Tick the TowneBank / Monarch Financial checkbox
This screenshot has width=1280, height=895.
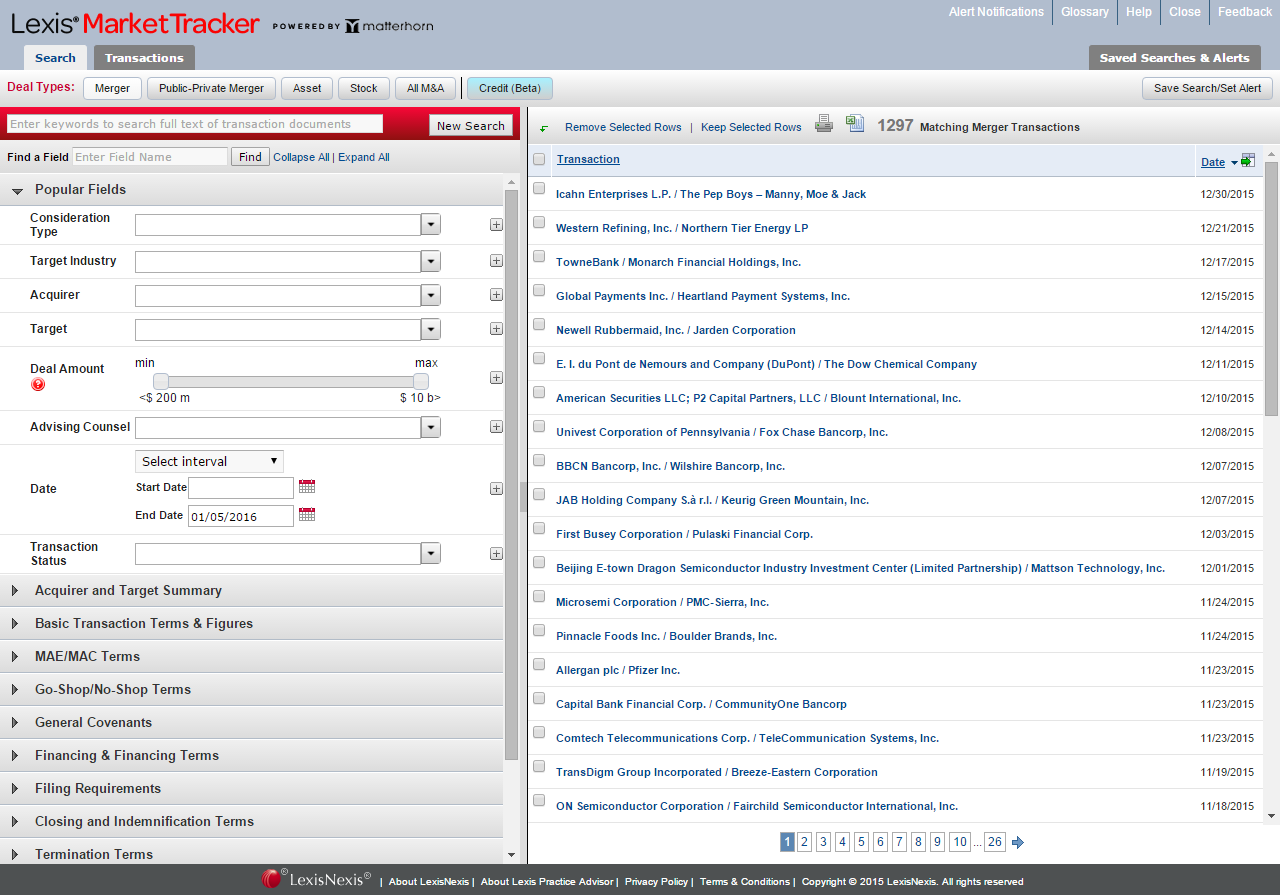click(539, 256)
